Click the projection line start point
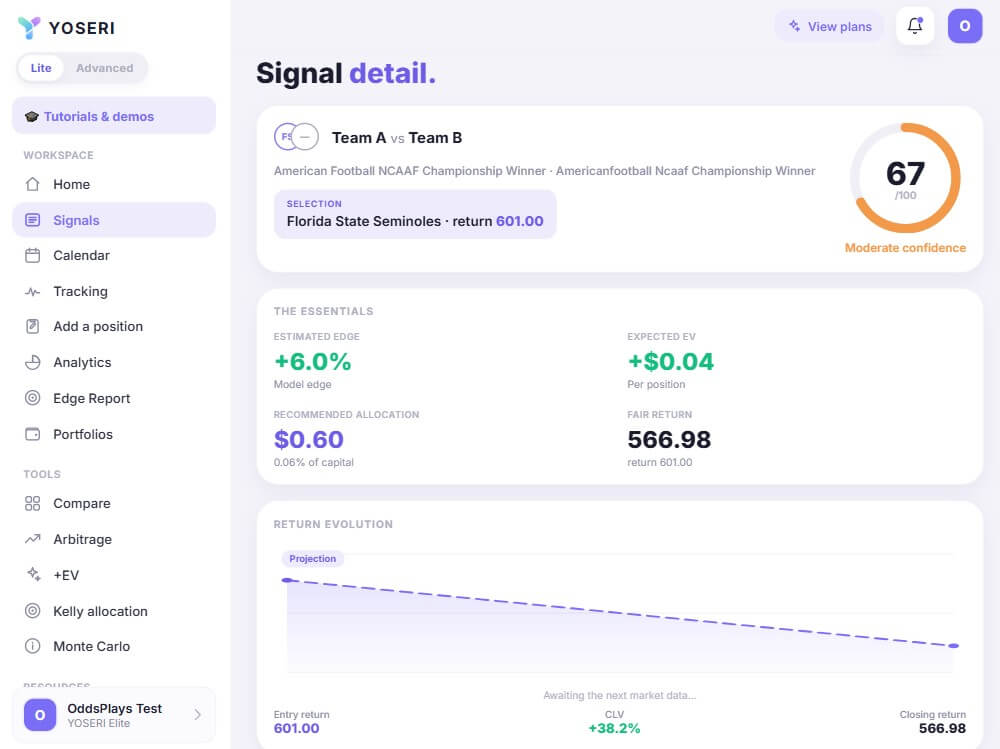The image size is (1000, 749). [287, 580]
